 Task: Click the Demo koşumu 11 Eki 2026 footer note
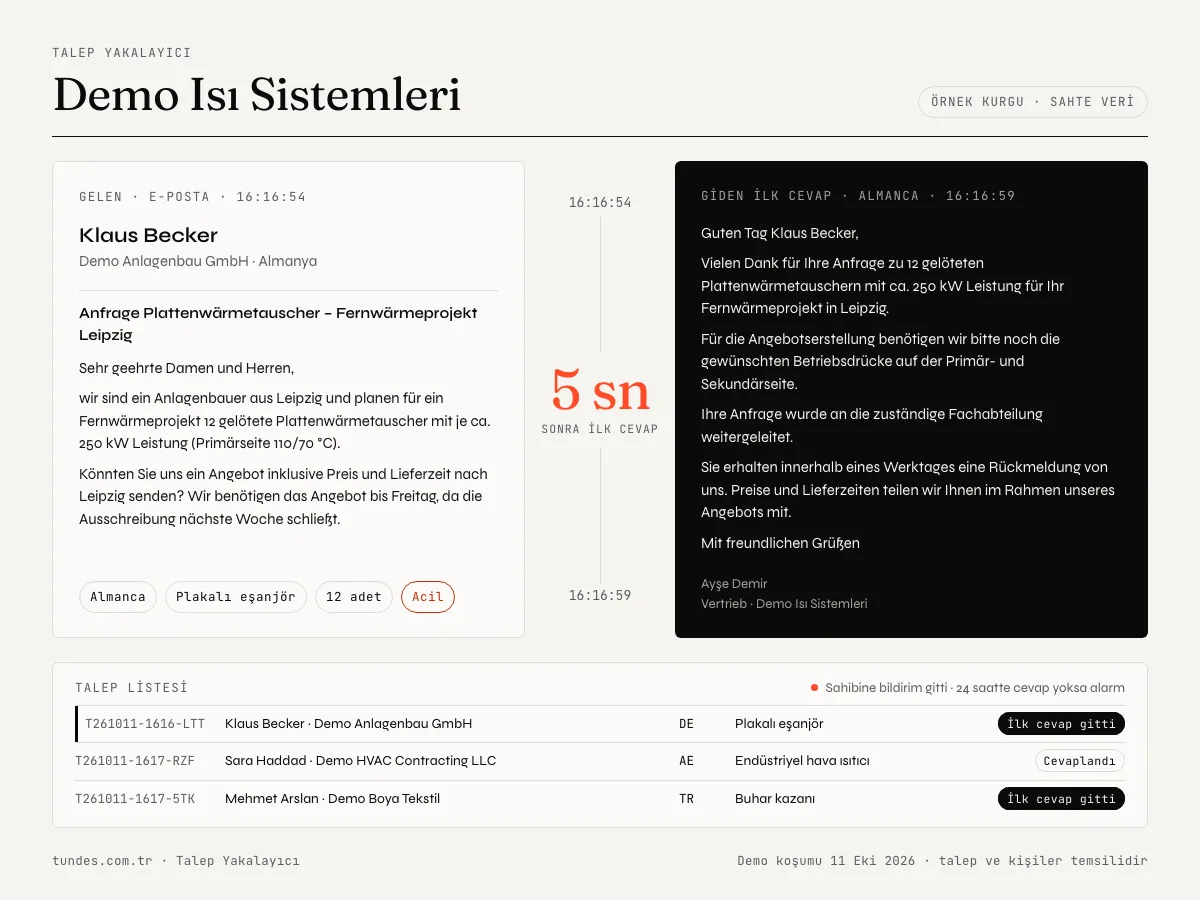point(942,861)
